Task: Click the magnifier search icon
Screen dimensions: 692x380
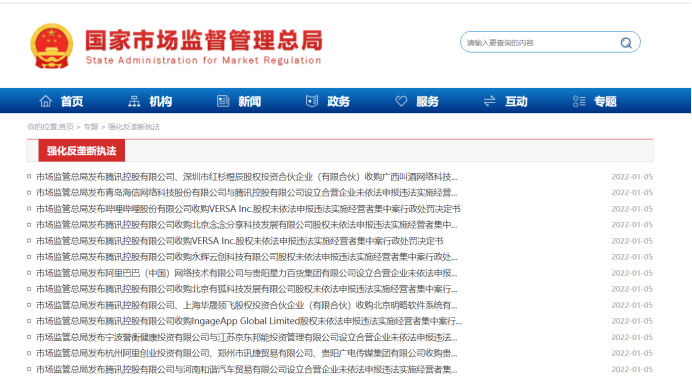Action: click(x=626, y=43)
